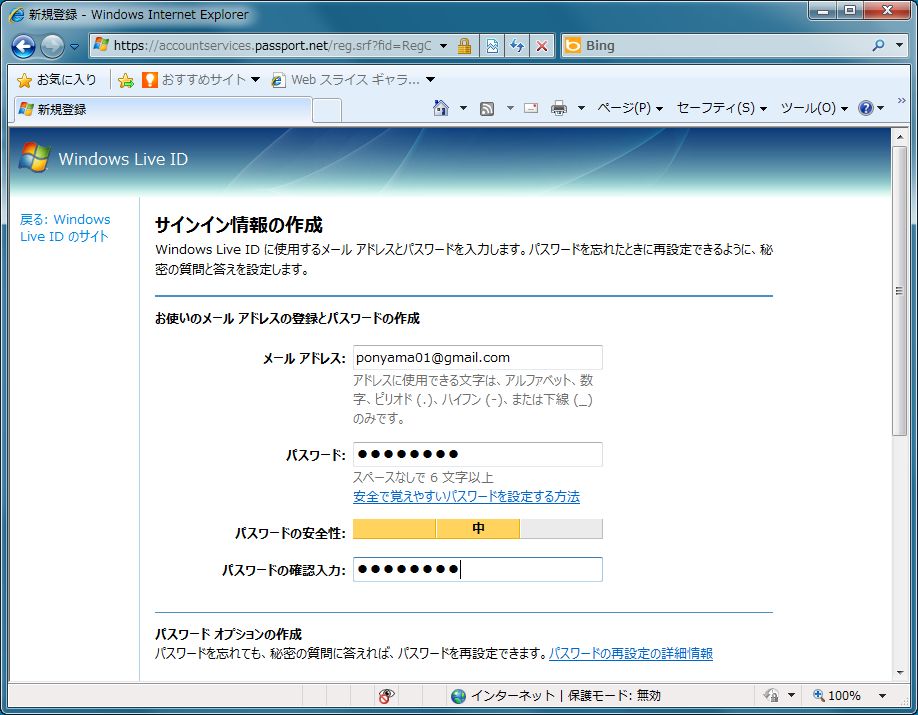
Task: Click the vertical scrollbar thumb
Action: [900, 290]
